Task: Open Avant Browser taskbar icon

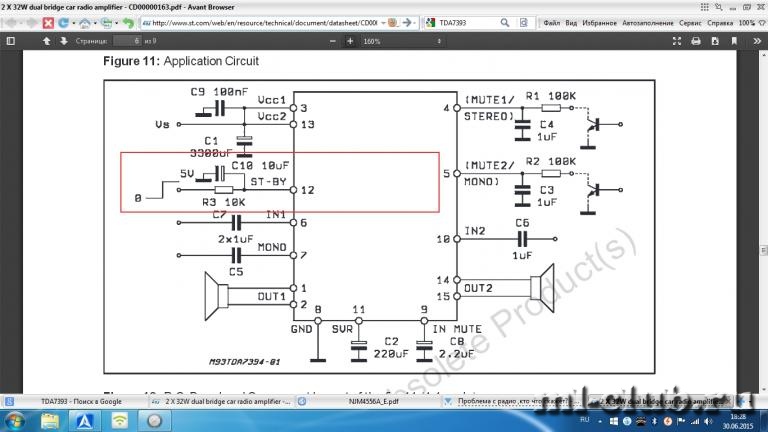Action: 84,421
